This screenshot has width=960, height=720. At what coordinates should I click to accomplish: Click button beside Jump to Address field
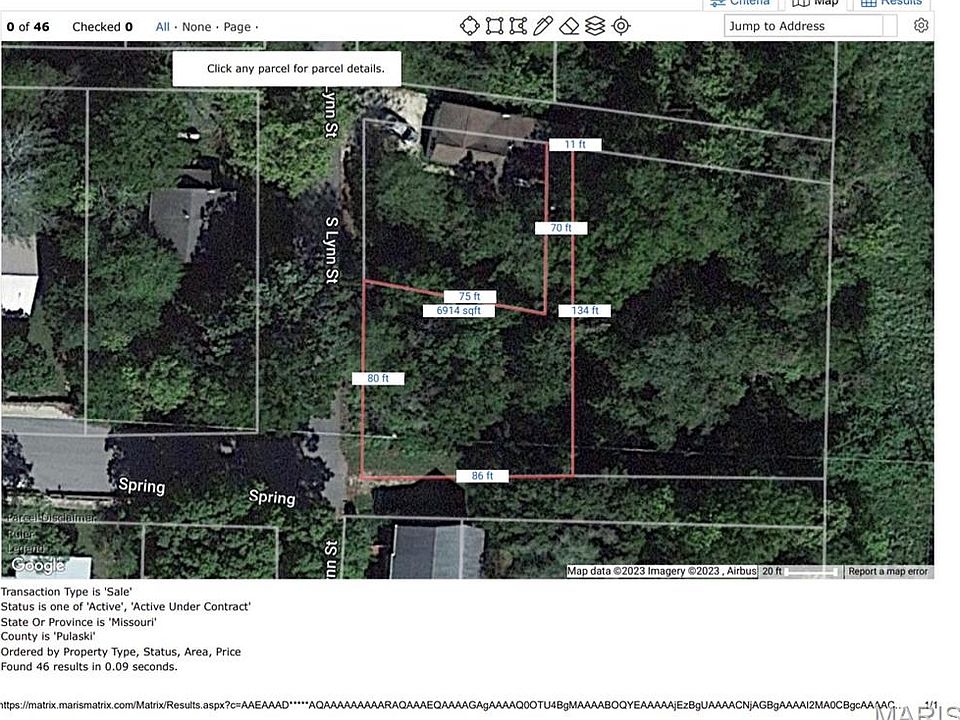(x=890, y=26)
